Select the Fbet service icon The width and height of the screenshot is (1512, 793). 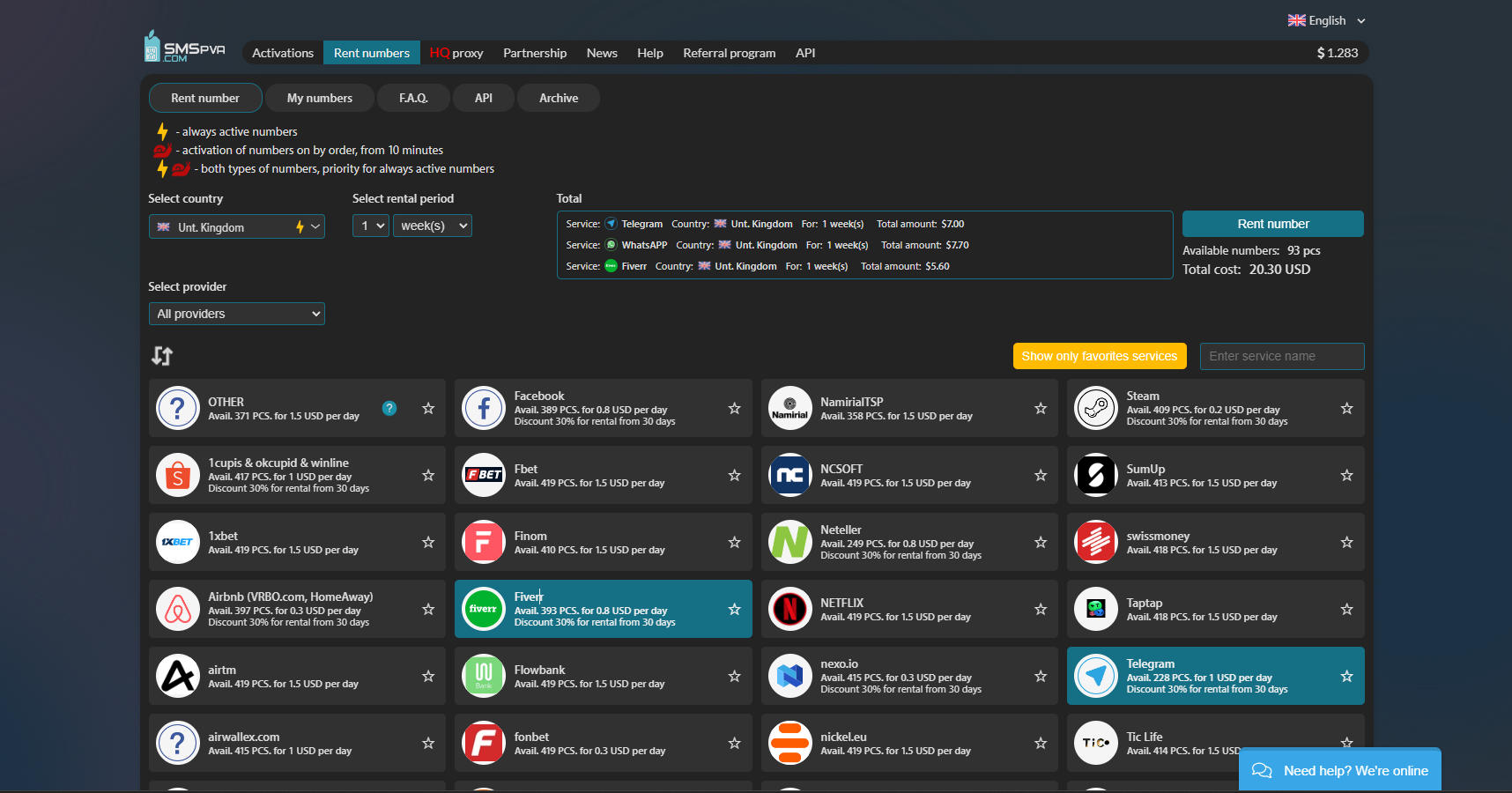point(484,475)
